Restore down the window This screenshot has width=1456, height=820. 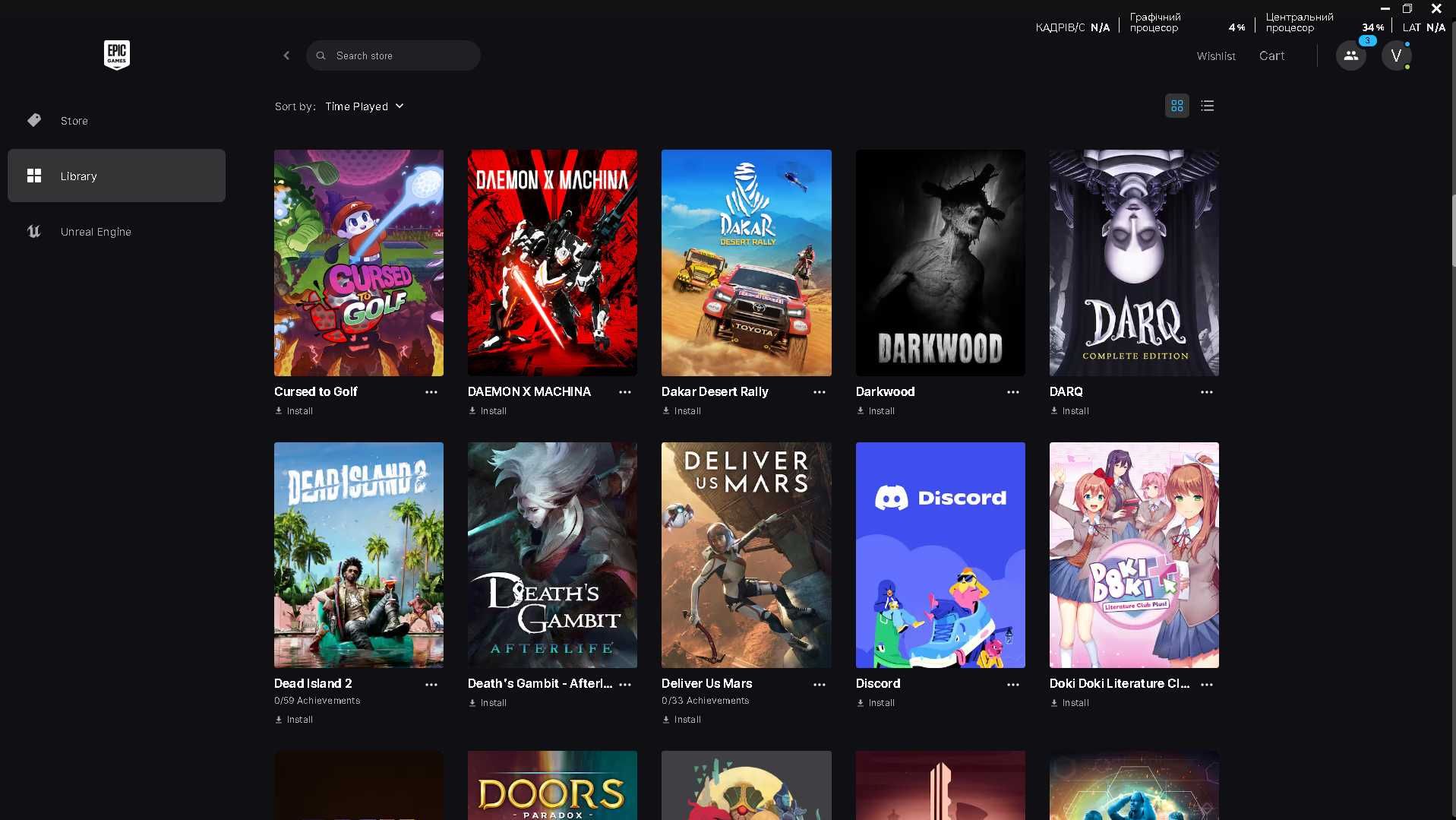[x=1407, y=8]
